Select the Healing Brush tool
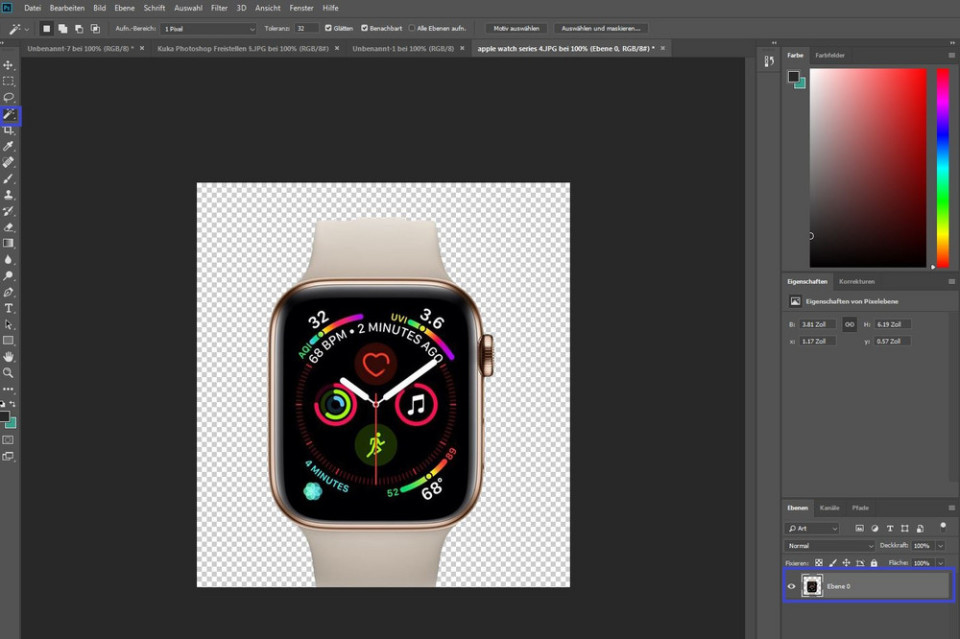The image size is (960, 639). pyautogui.click(x=9, y=162)
